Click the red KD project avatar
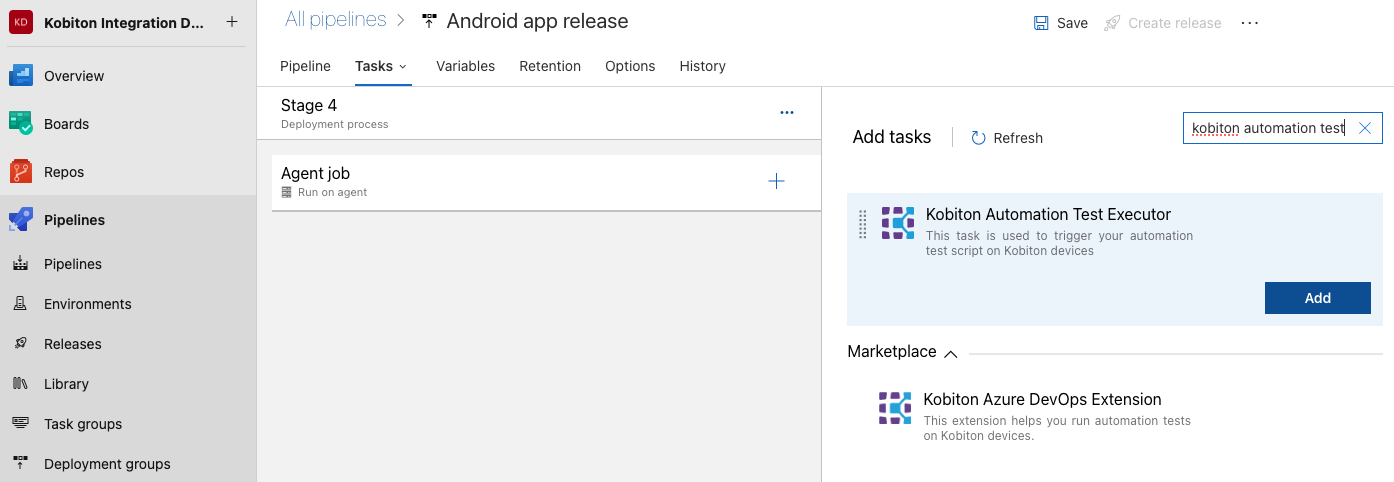 coord(21,22)
